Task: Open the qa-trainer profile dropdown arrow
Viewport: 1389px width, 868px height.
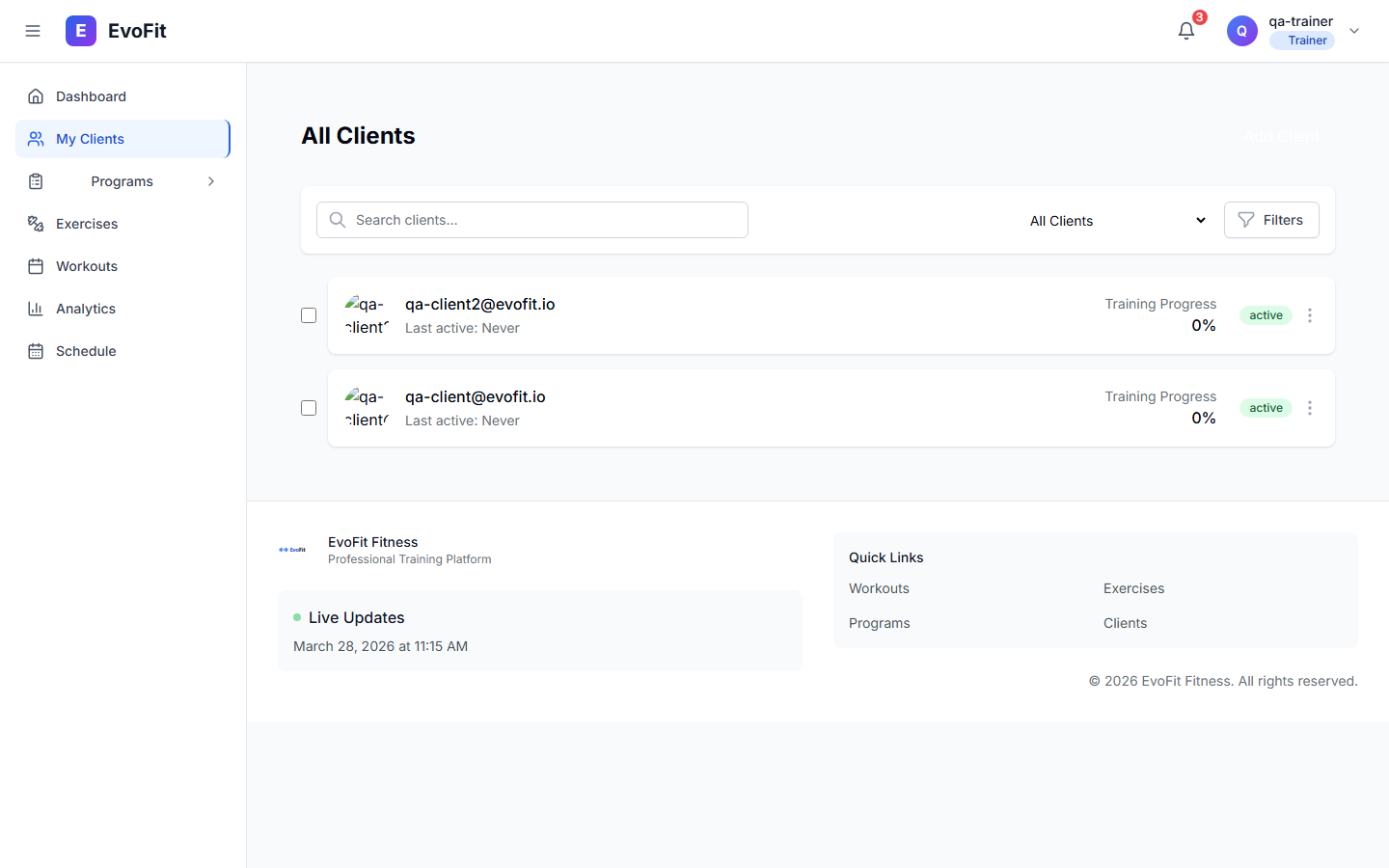Action: click(x=1354, y=30)
